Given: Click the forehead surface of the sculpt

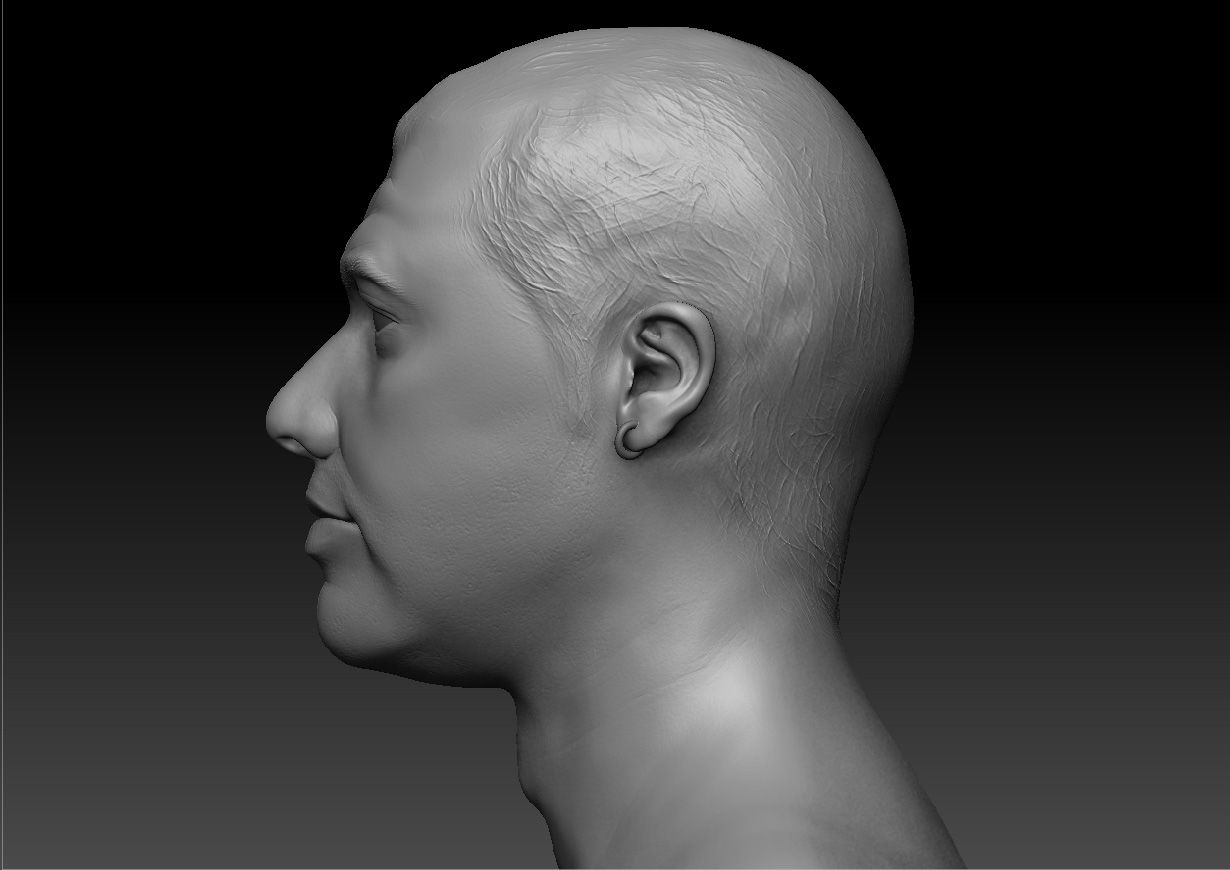Looking at the screenshot, I should (x=410, y=200).
